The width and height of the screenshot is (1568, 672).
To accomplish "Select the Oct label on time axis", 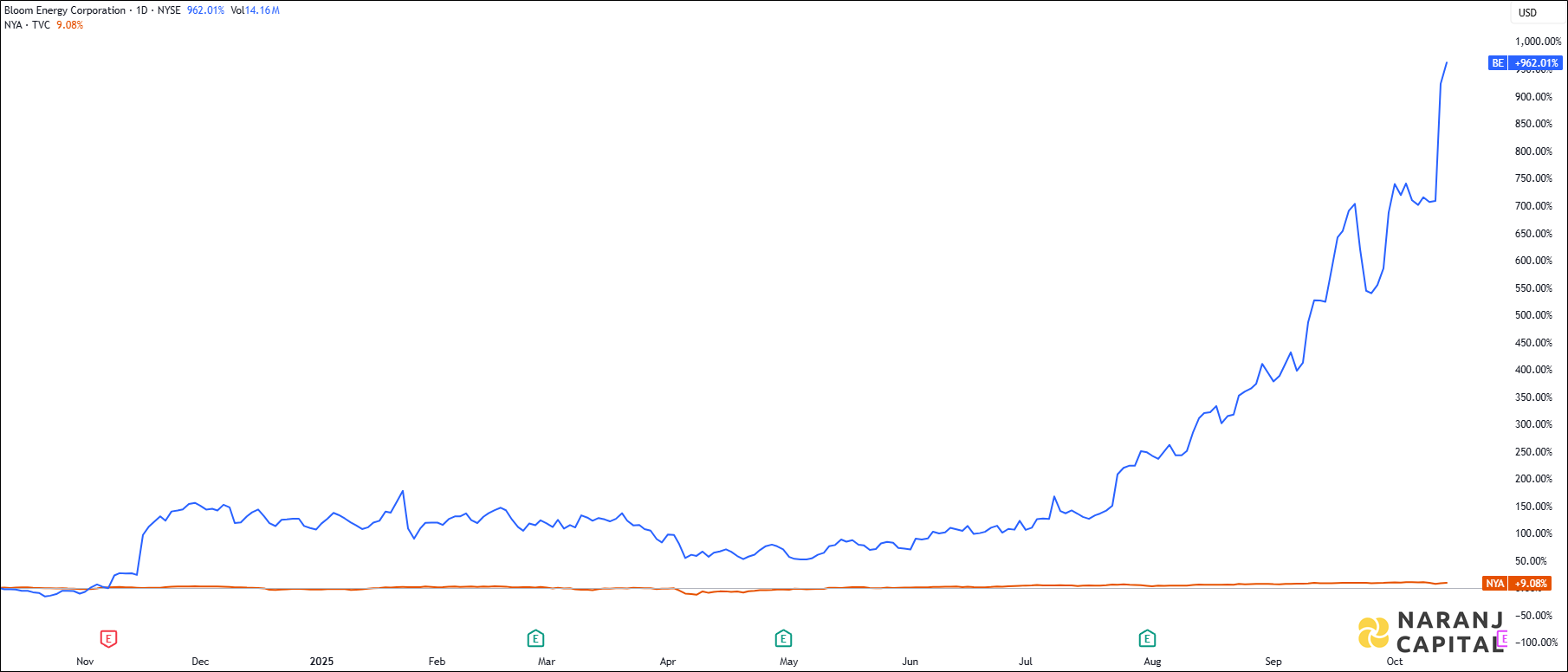I will click(x=1394, y=662).
